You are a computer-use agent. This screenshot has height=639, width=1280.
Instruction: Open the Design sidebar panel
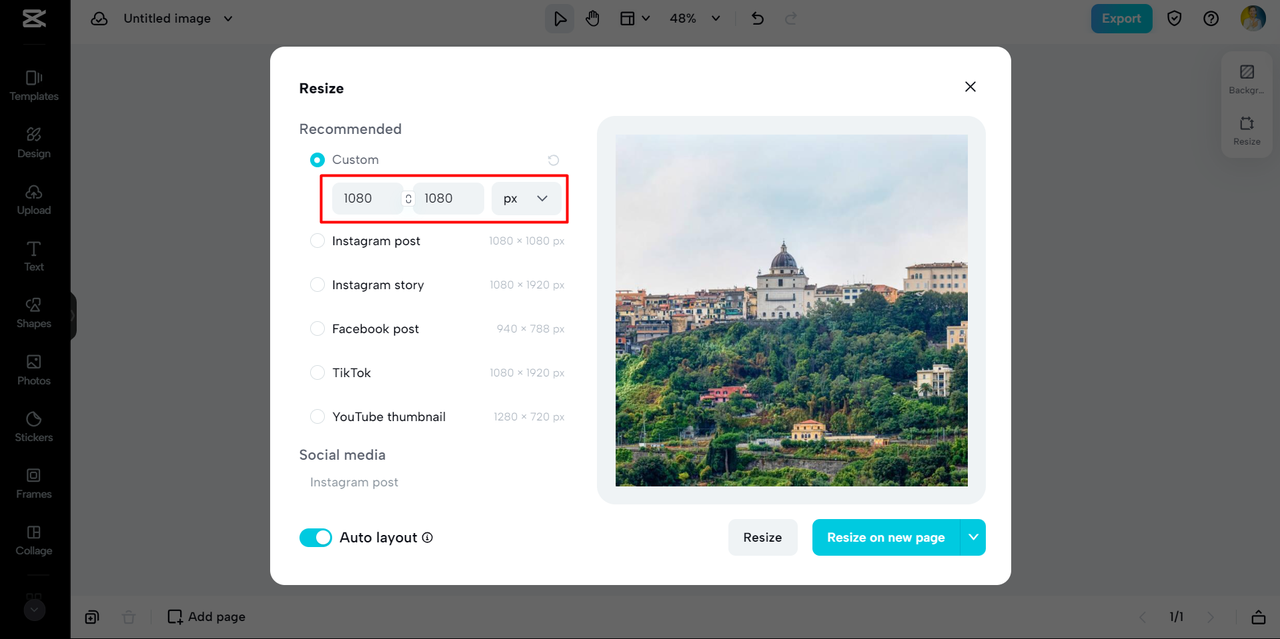pyautogui.click(x=34, y=143)
